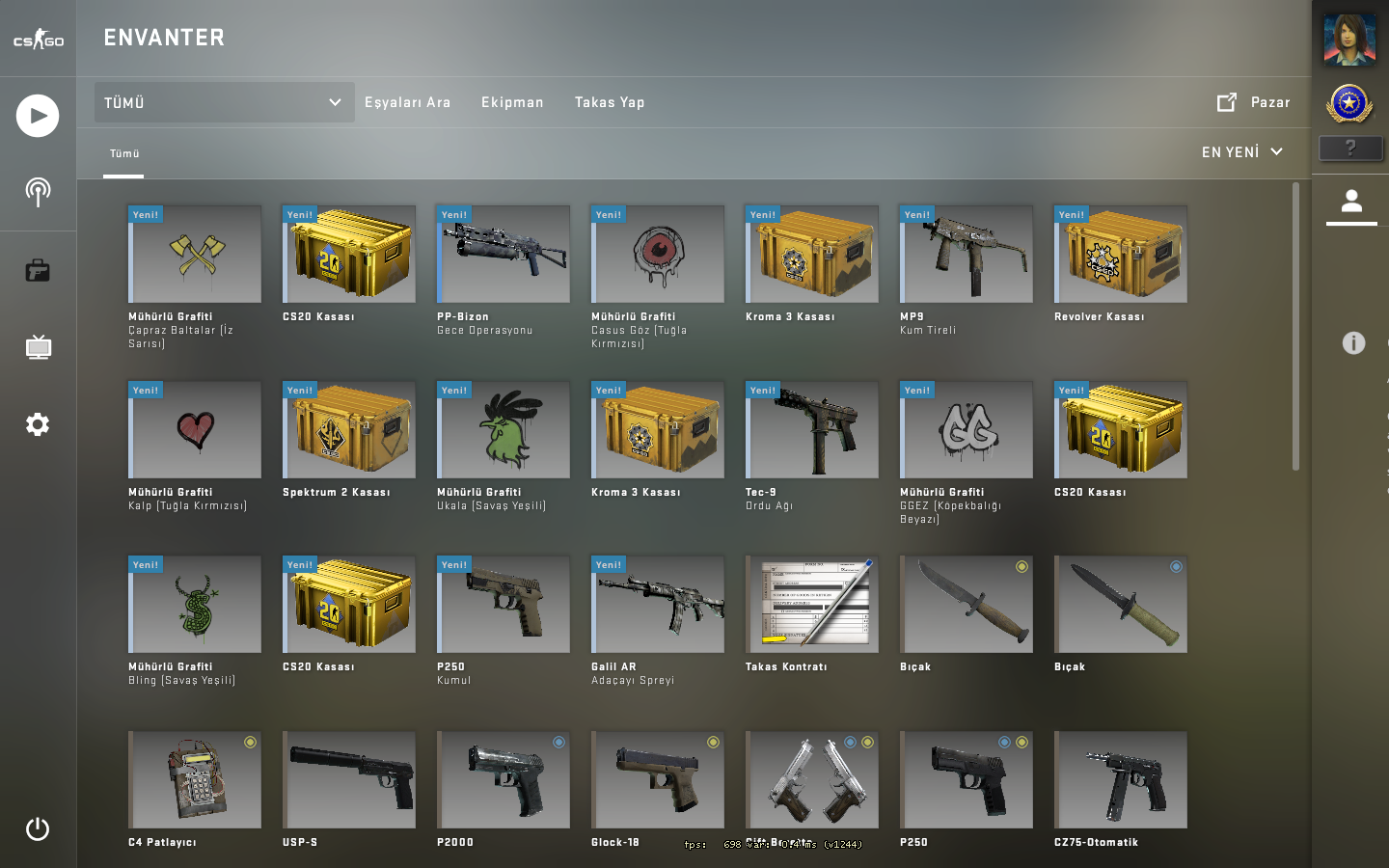
Task: Click the ENVANTER page title
Action: [164, 38]
